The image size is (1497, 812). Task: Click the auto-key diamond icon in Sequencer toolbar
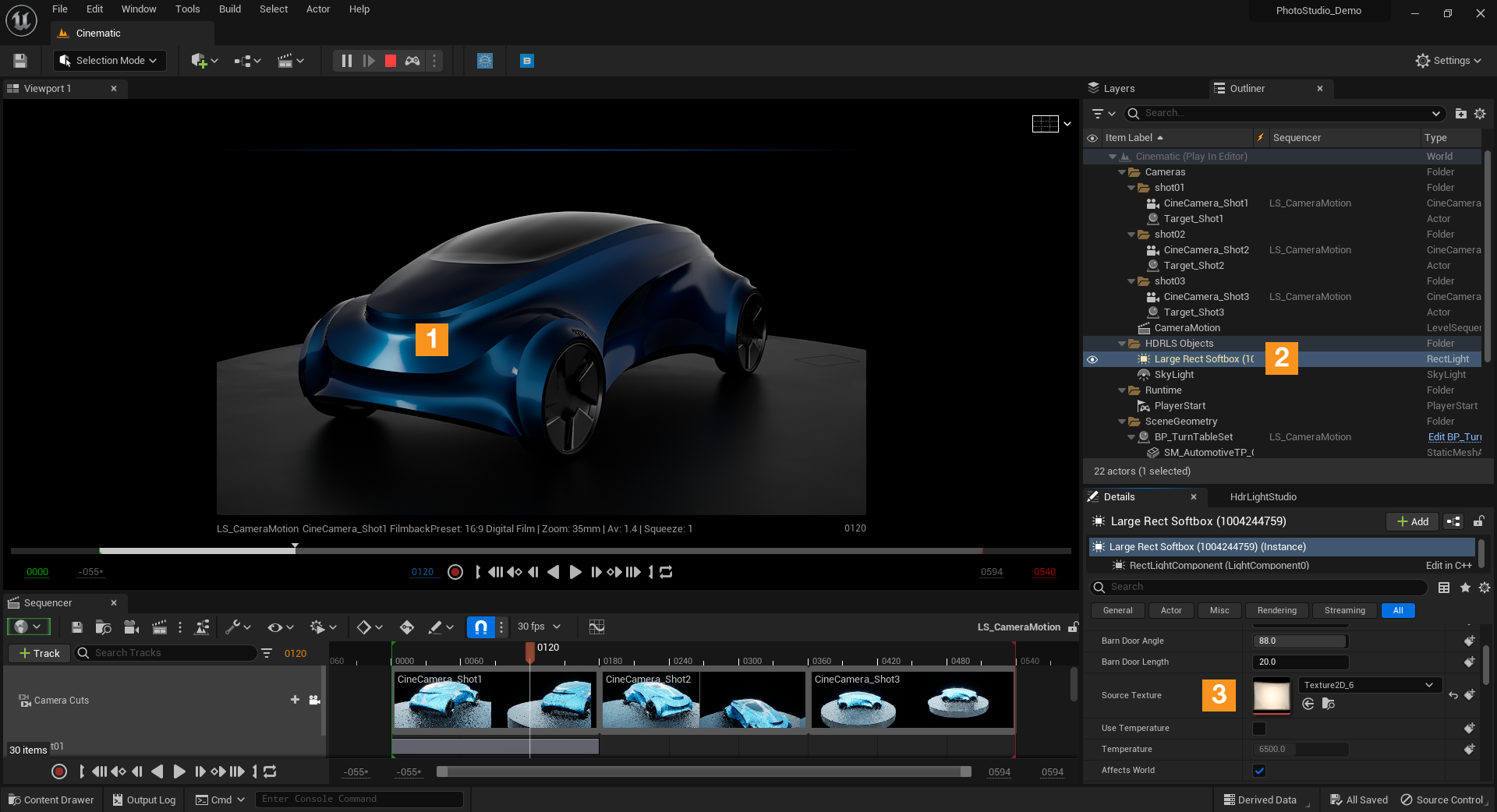click(407, 627)
